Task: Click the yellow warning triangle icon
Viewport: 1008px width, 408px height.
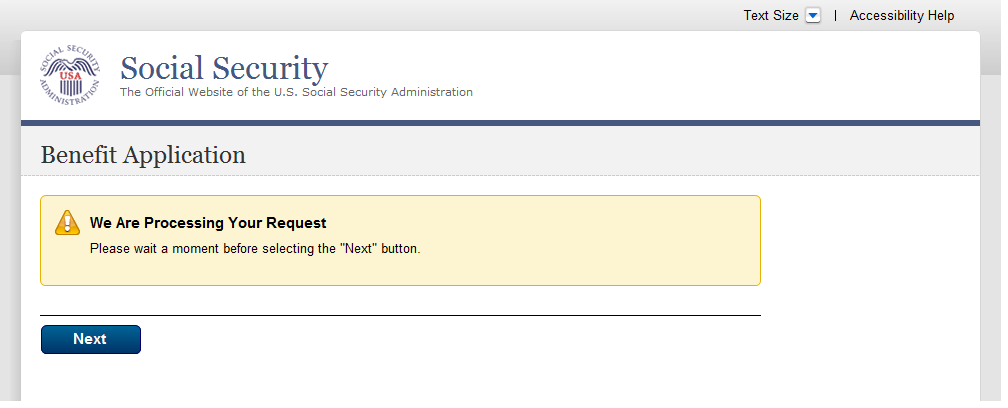Action: (66, 223)
